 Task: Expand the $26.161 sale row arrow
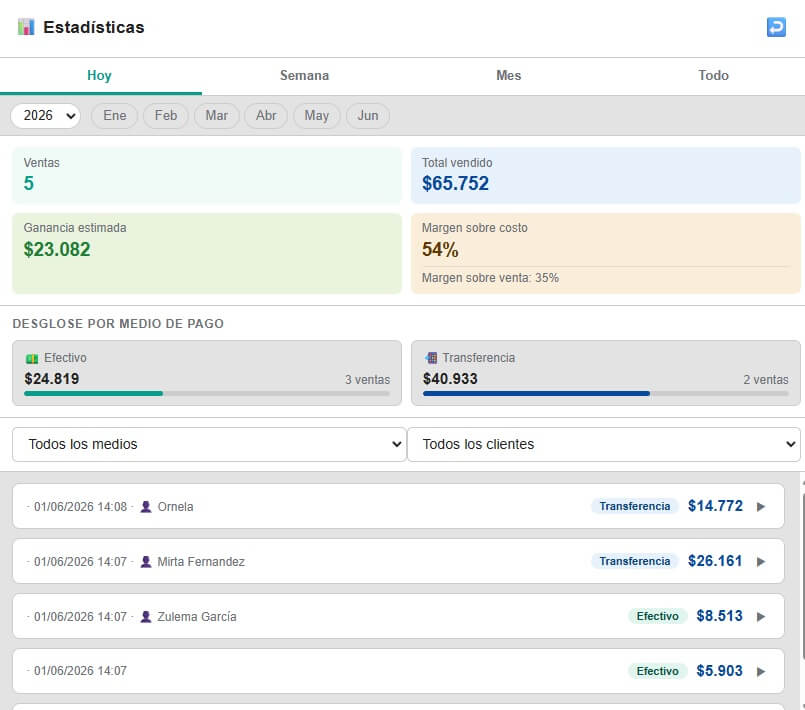761,562
